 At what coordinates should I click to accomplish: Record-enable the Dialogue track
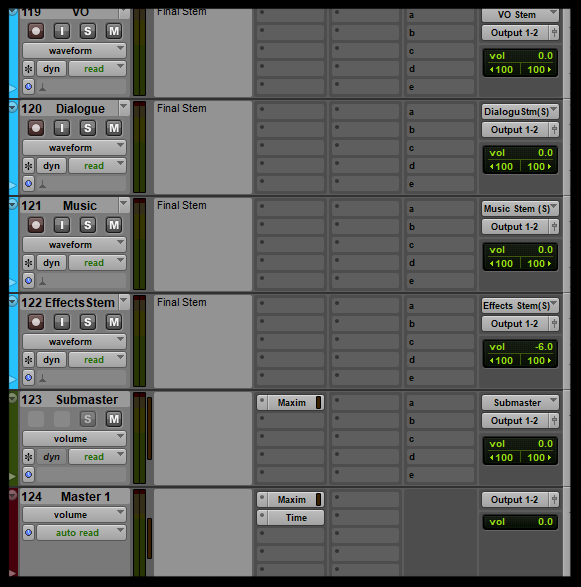tap(36, 128)
